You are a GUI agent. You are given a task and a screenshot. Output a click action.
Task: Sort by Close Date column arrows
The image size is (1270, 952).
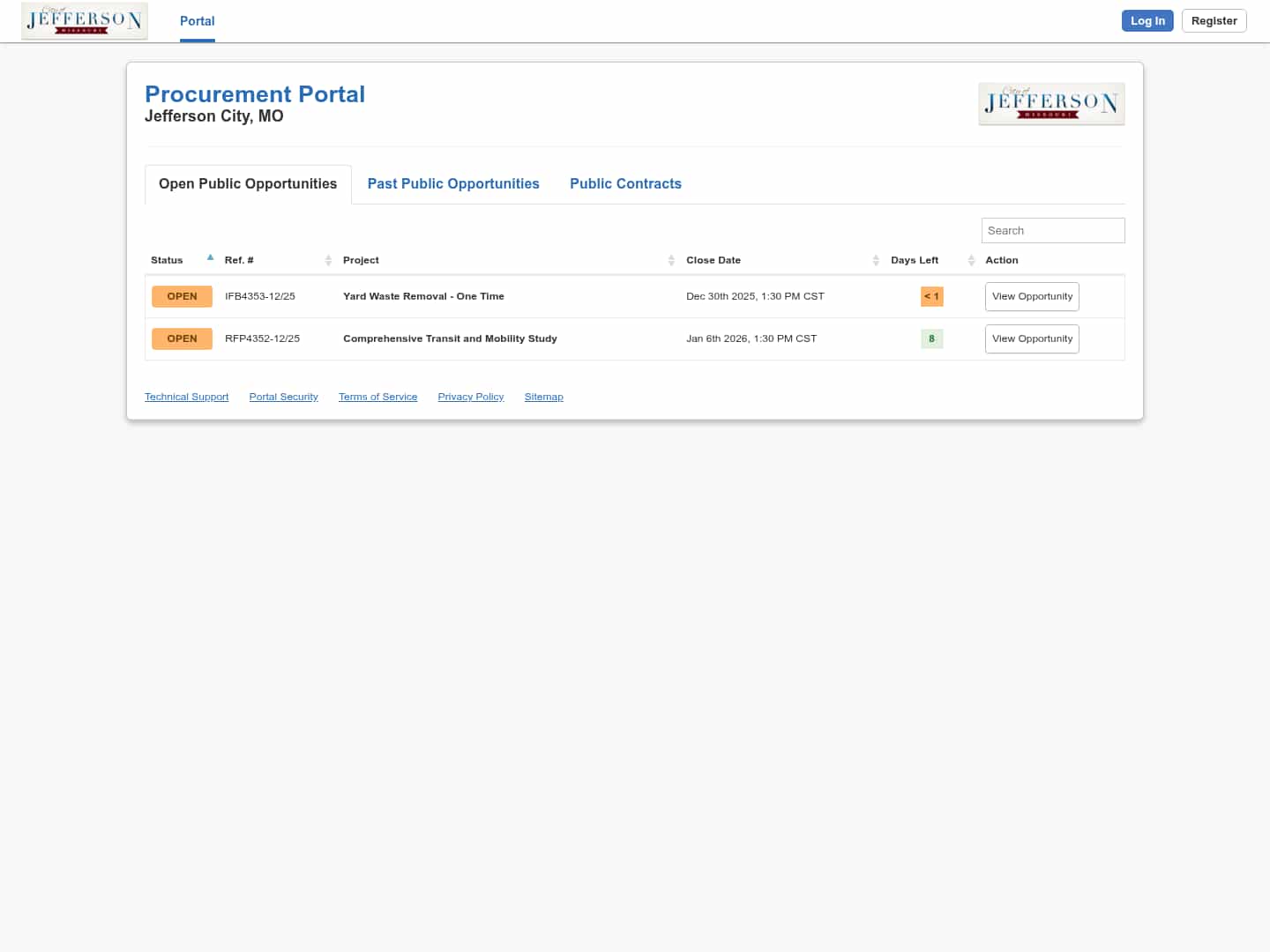876,260
